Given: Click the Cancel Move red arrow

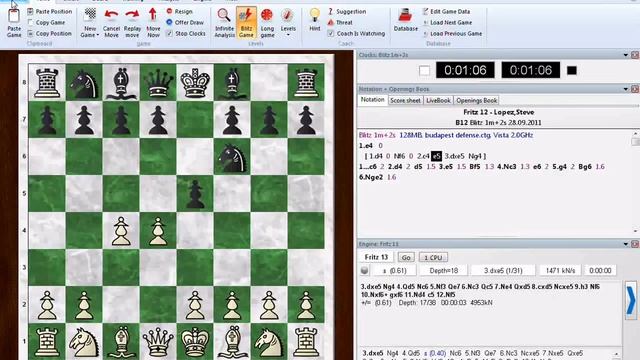Looking at the screenshot, I should pyautogui.click(x=111, y=16).
